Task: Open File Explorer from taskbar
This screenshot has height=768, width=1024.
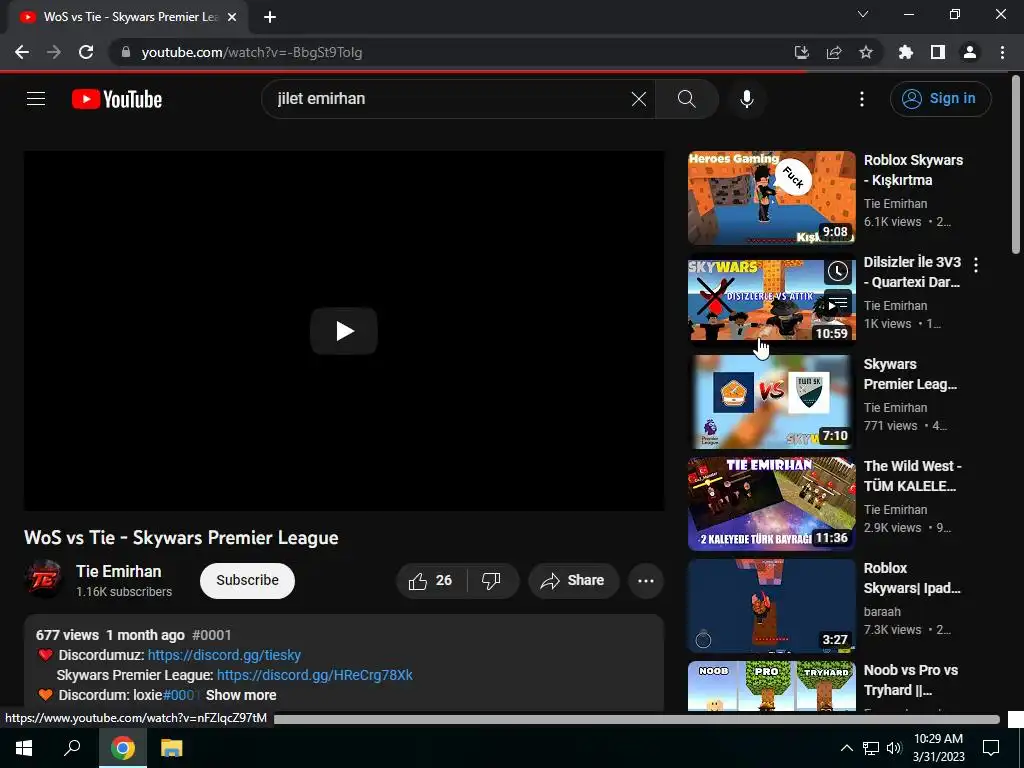Action: pyautogui.click(x=172, y=748)
